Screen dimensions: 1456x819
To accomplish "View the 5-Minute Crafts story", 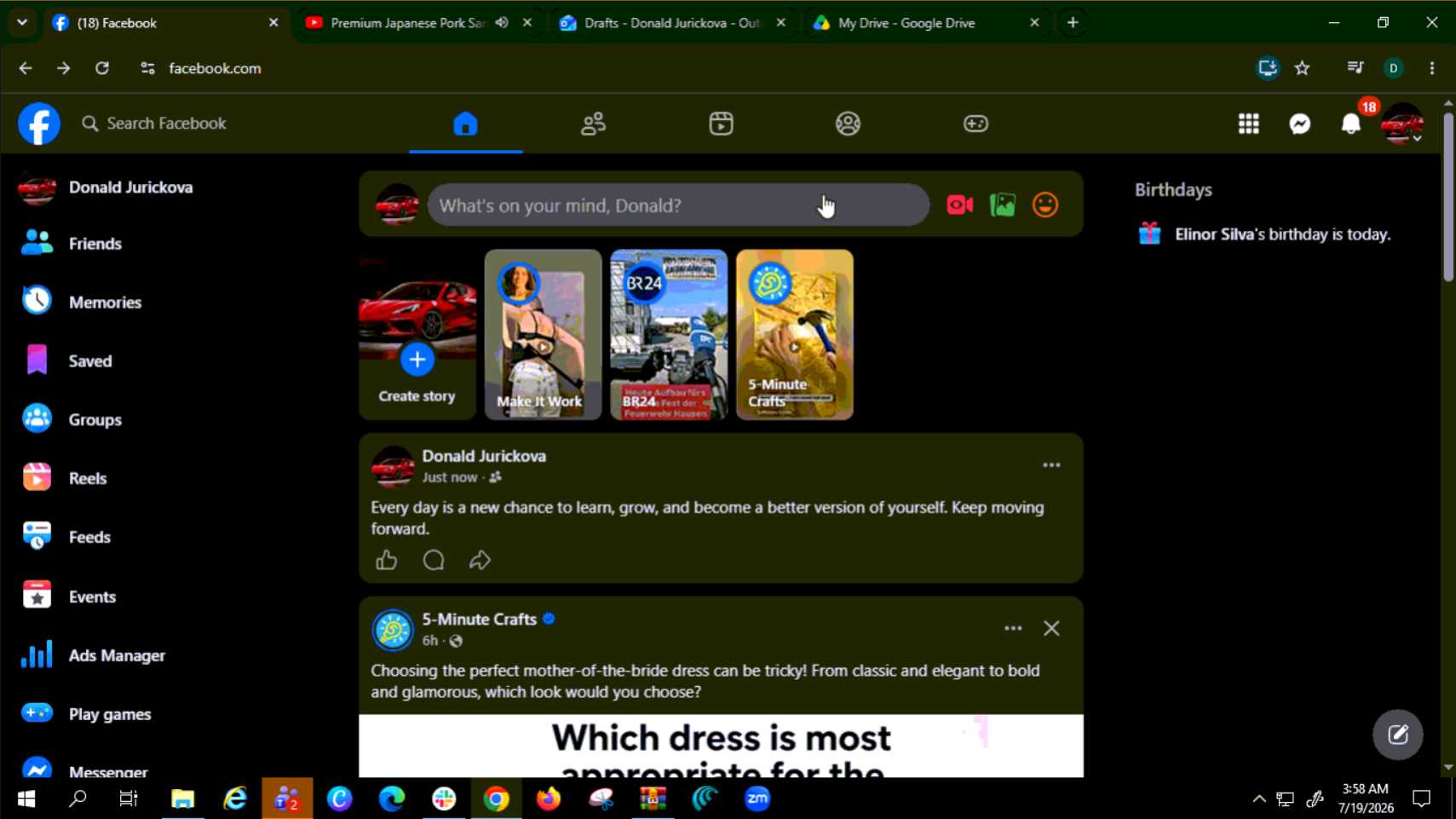I will [x=795, y=335].
